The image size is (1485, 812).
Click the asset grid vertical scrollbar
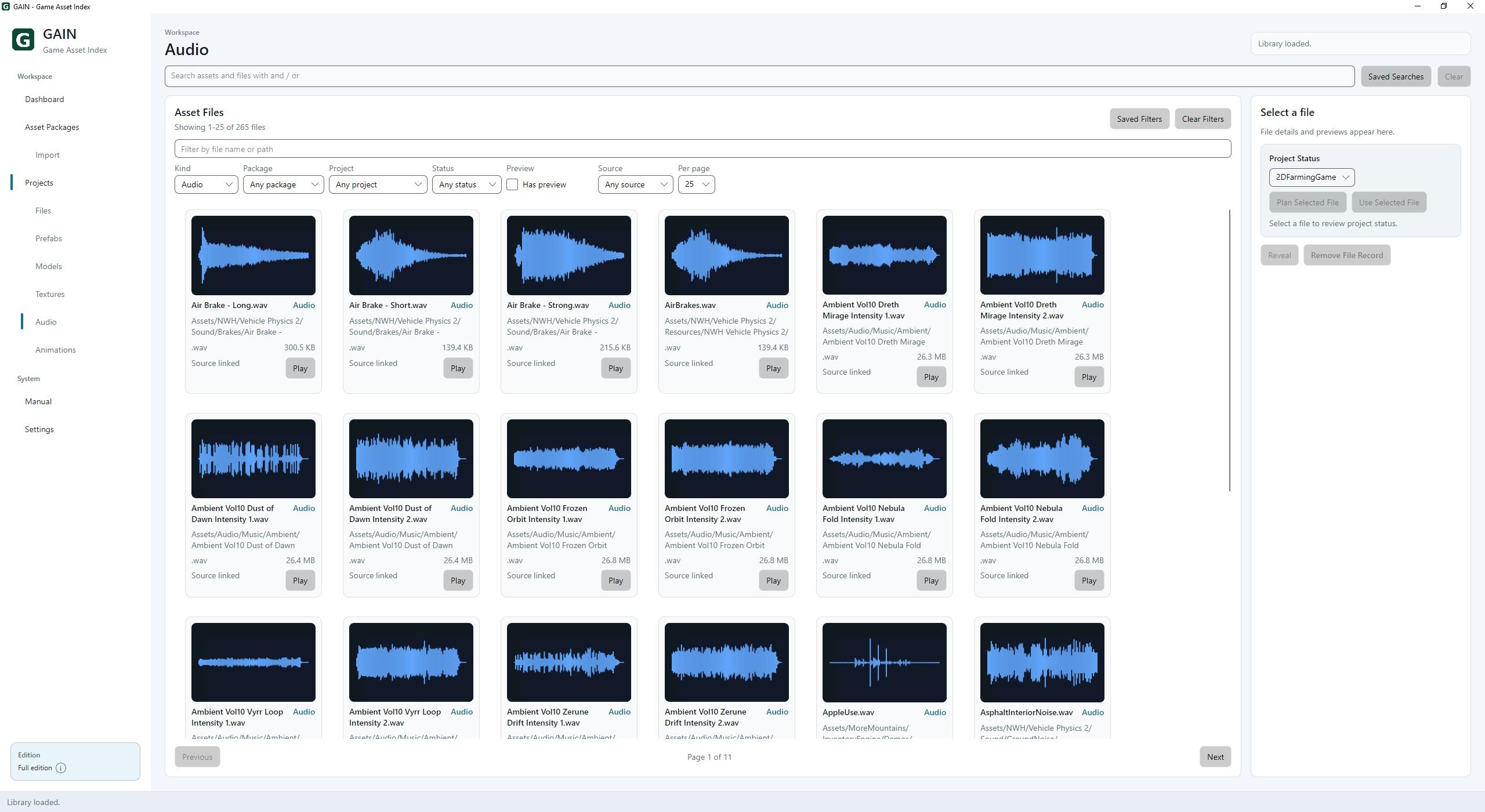pyautogui.click(x=1229, y=351)
